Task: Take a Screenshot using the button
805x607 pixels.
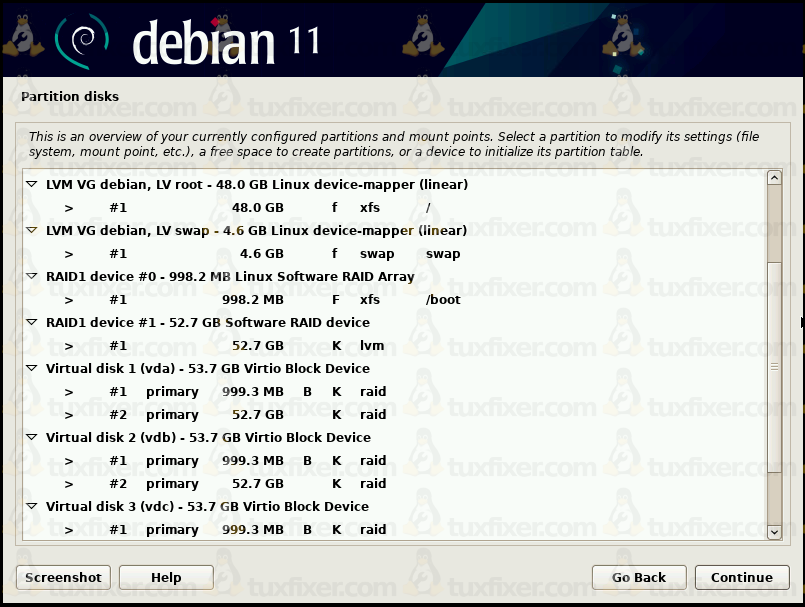Action: (63, 578)
